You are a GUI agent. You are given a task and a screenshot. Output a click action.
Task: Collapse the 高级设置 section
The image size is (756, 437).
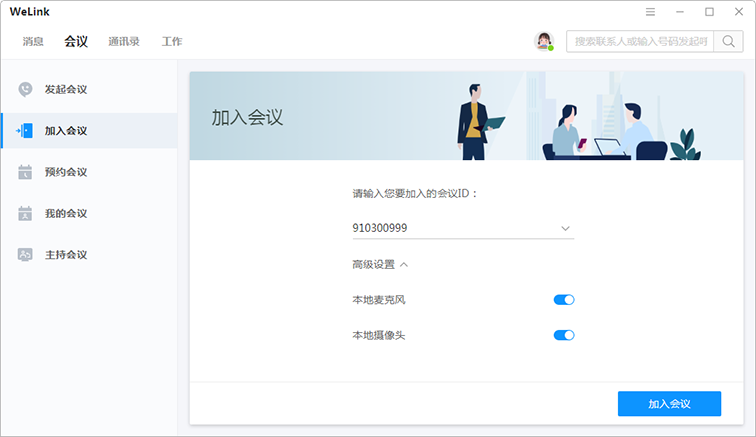tap(380, 264)
